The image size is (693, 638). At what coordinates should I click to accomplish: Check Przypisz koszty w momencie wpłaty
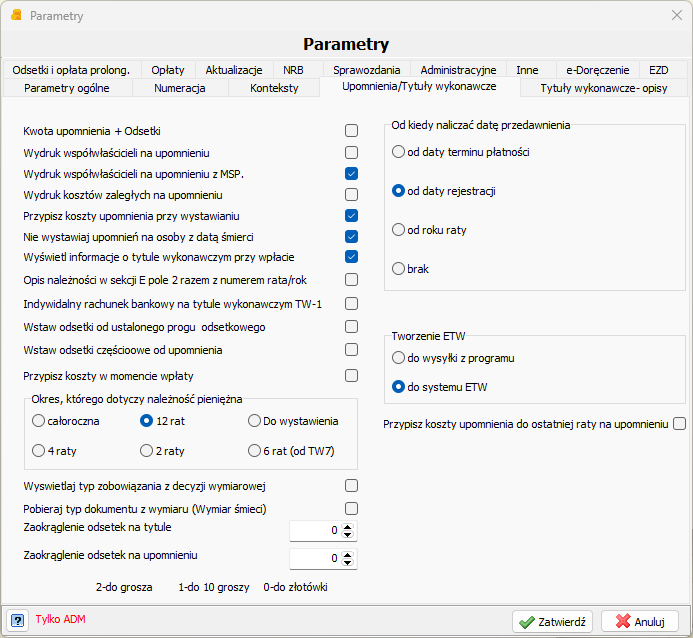pos(351,376)
